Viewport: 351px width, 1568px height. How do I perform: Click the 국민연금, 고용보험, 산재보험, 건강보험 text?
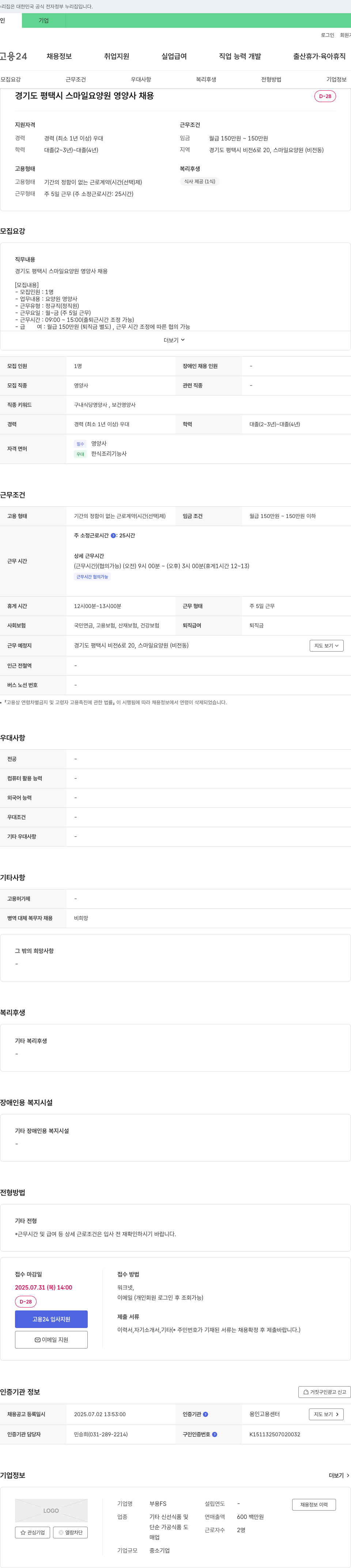[x=117, y=626]
